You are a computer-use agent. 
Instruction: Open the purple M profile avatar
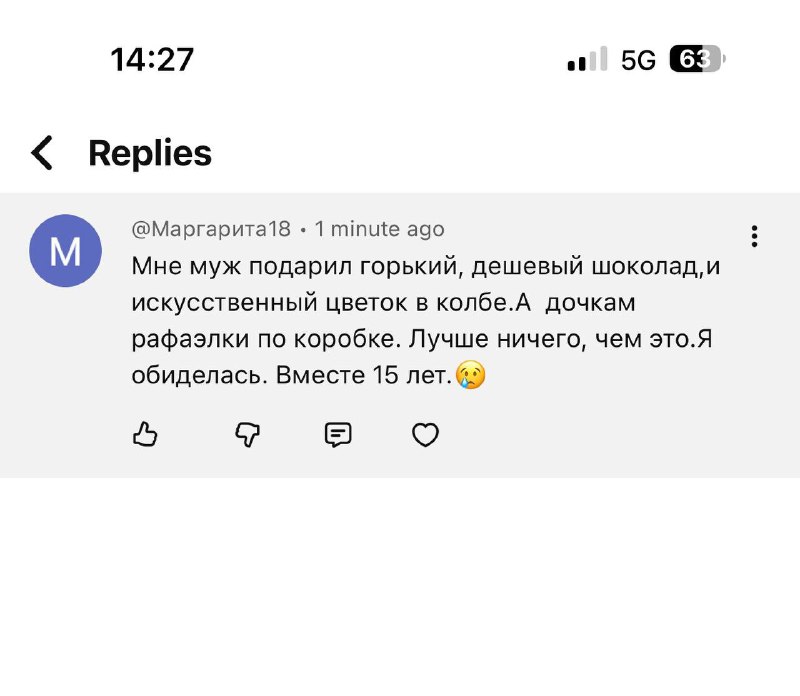(65, 250)
